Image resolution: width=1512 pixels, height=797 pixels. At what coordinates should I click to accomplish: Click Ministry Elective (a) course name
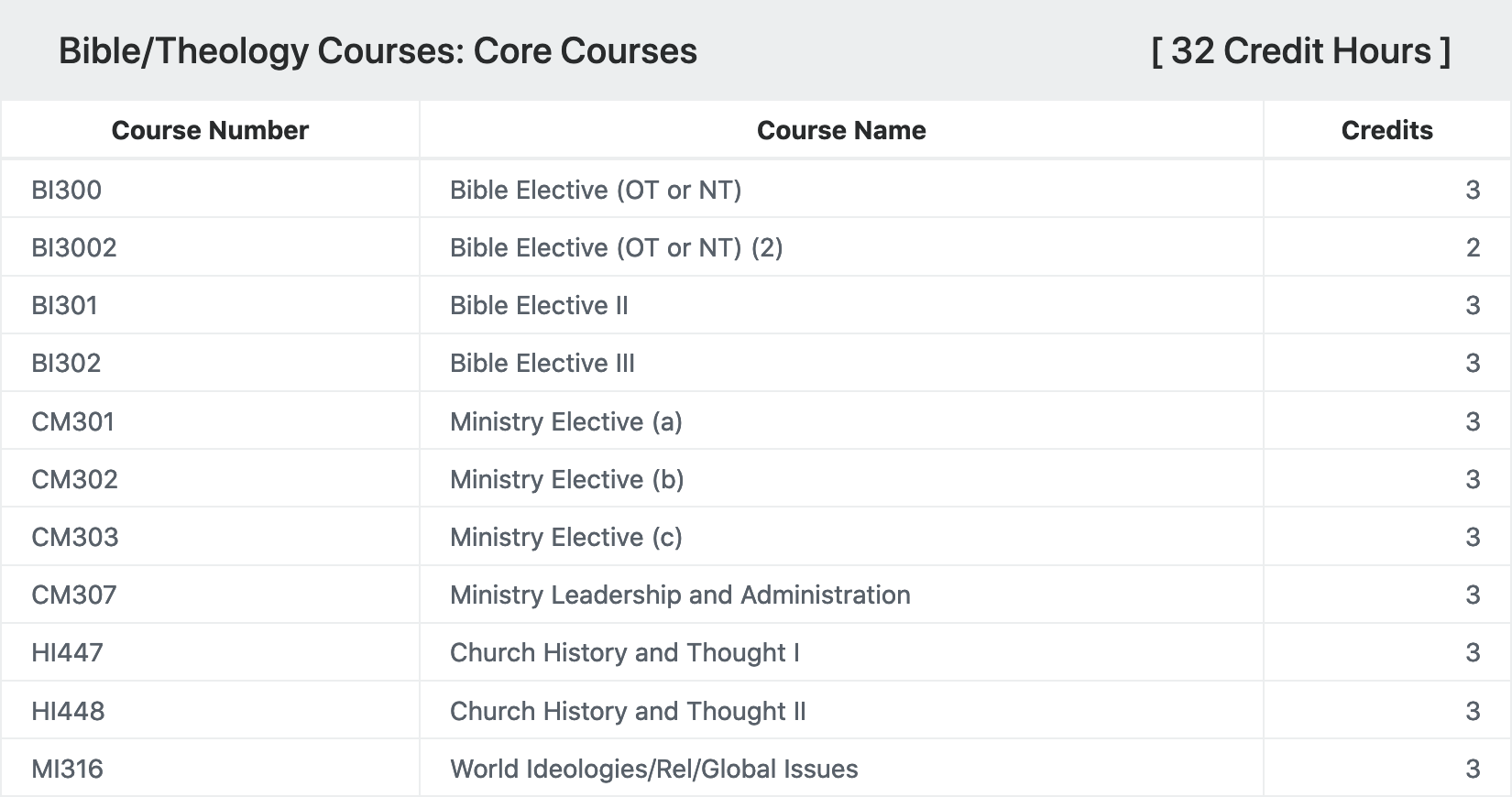coord(566,421)
